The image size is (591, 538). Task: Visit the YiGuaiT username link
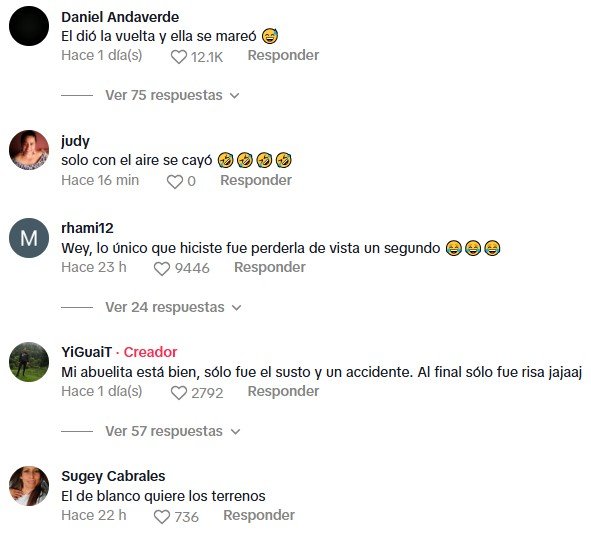click(87, 352)
